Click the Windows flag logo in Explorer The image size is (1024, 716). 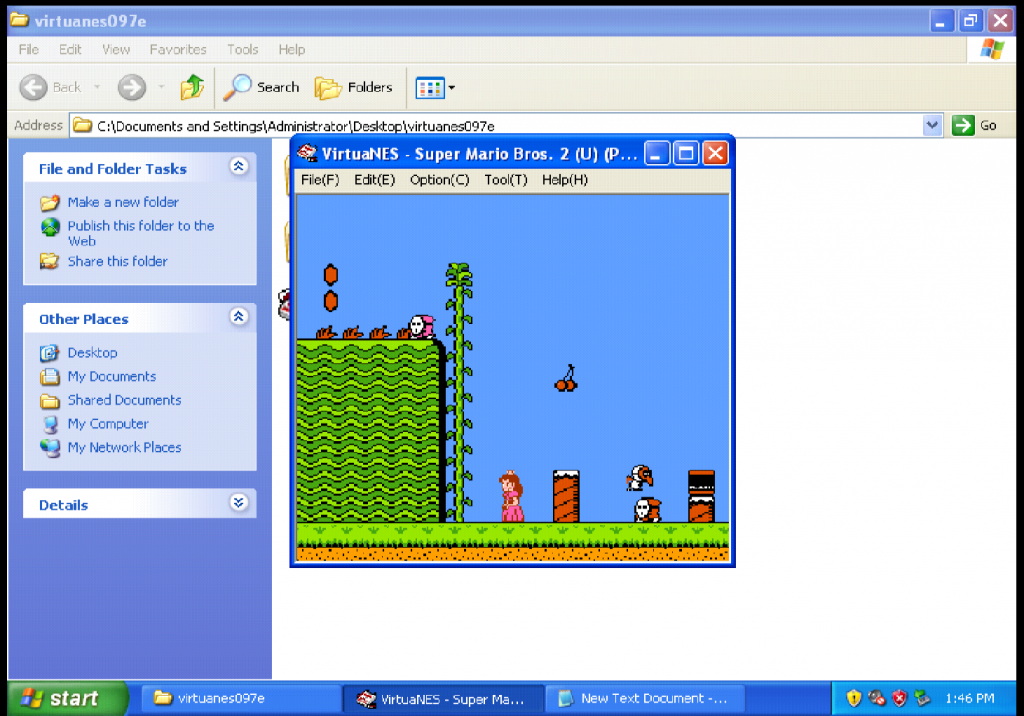(992, 49)
